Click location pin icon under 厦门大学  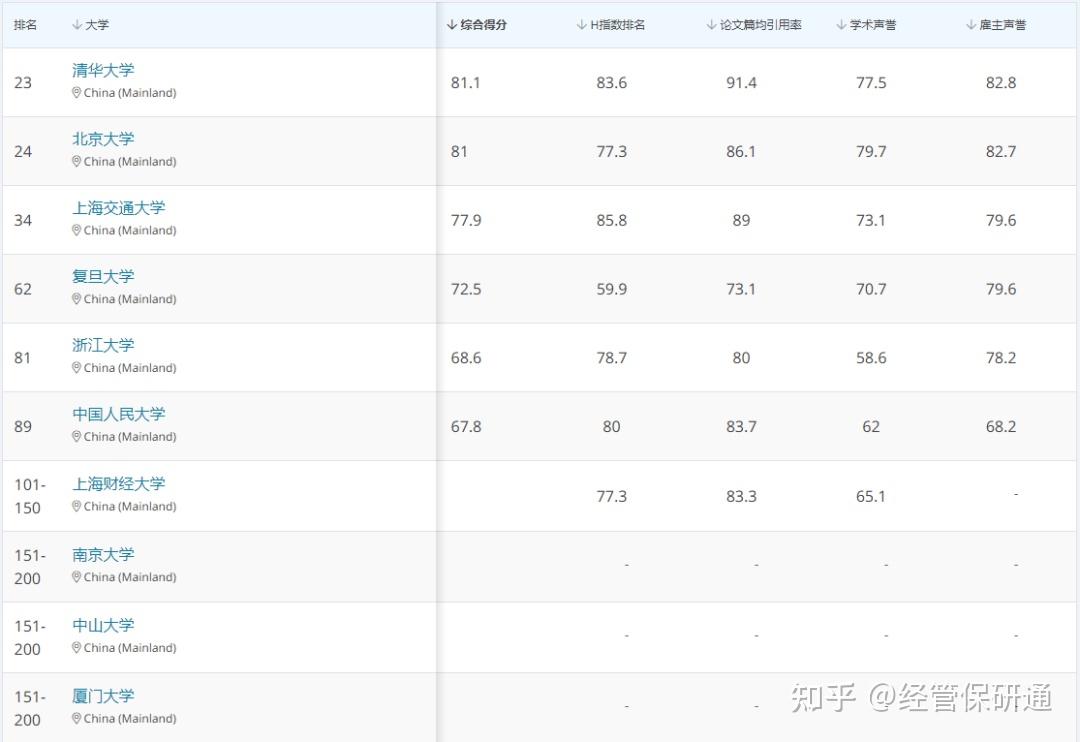[x=76, y=719]
